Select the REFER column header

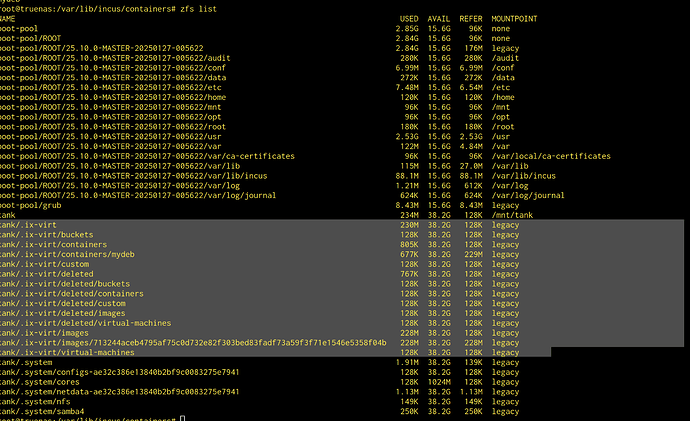[x=471, y=19]
